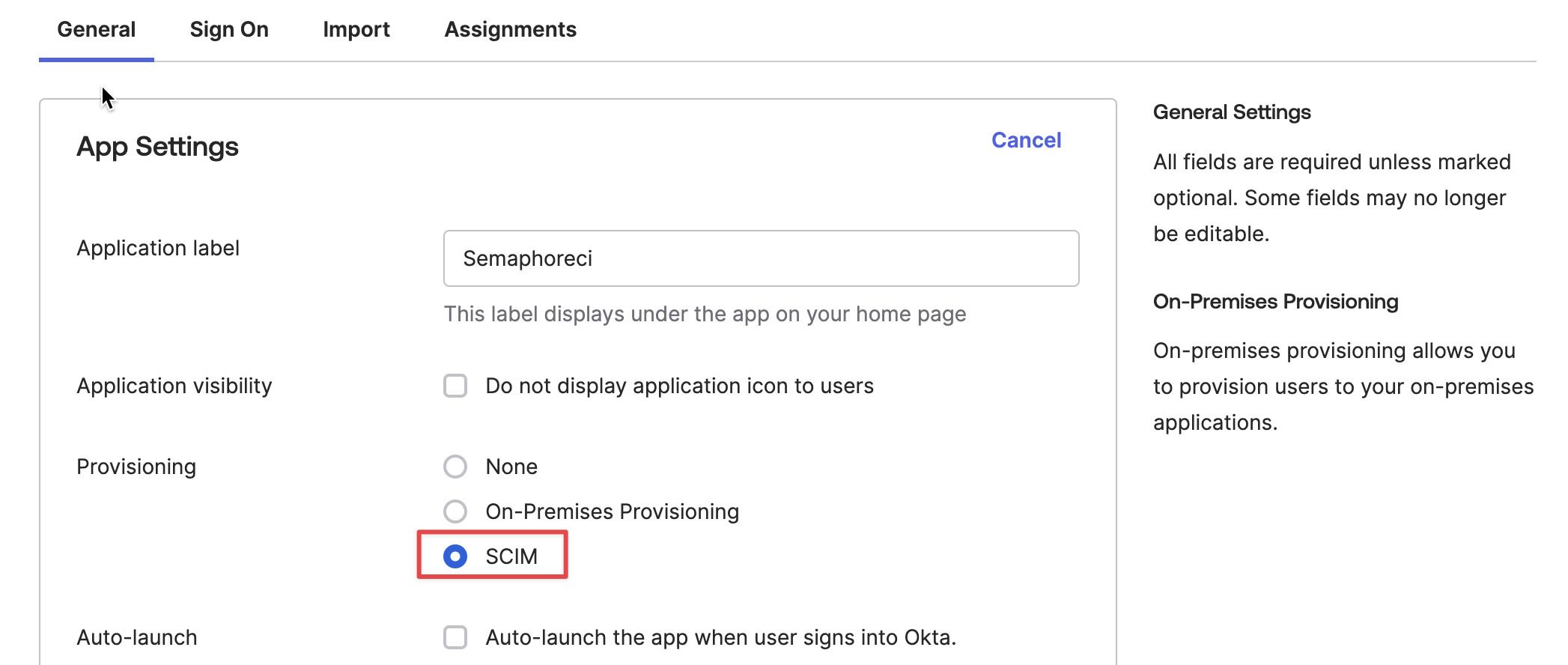Select On-Premises Provisioning radio option

[455, 511]
